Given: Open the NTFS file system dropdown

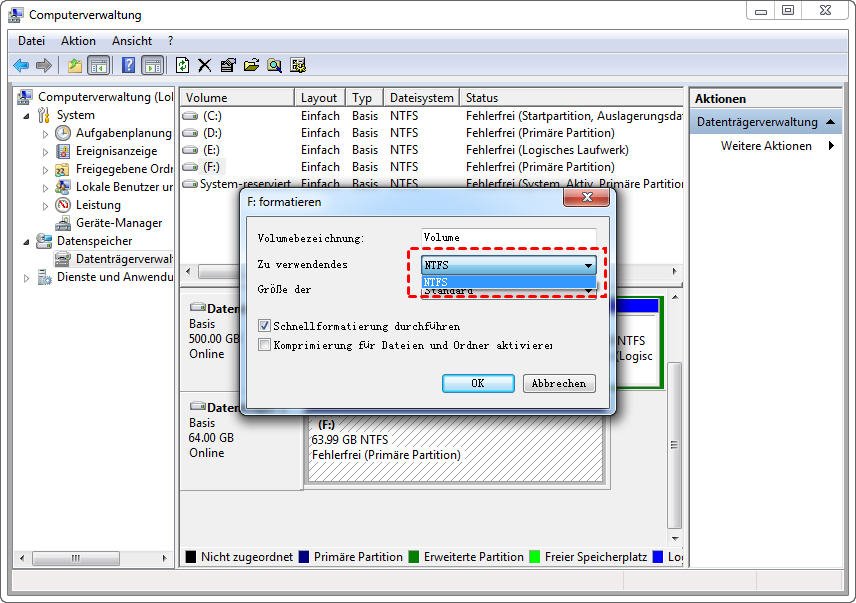Looking at the screenshot, I should pyautogui.click(x=508, y=265).
